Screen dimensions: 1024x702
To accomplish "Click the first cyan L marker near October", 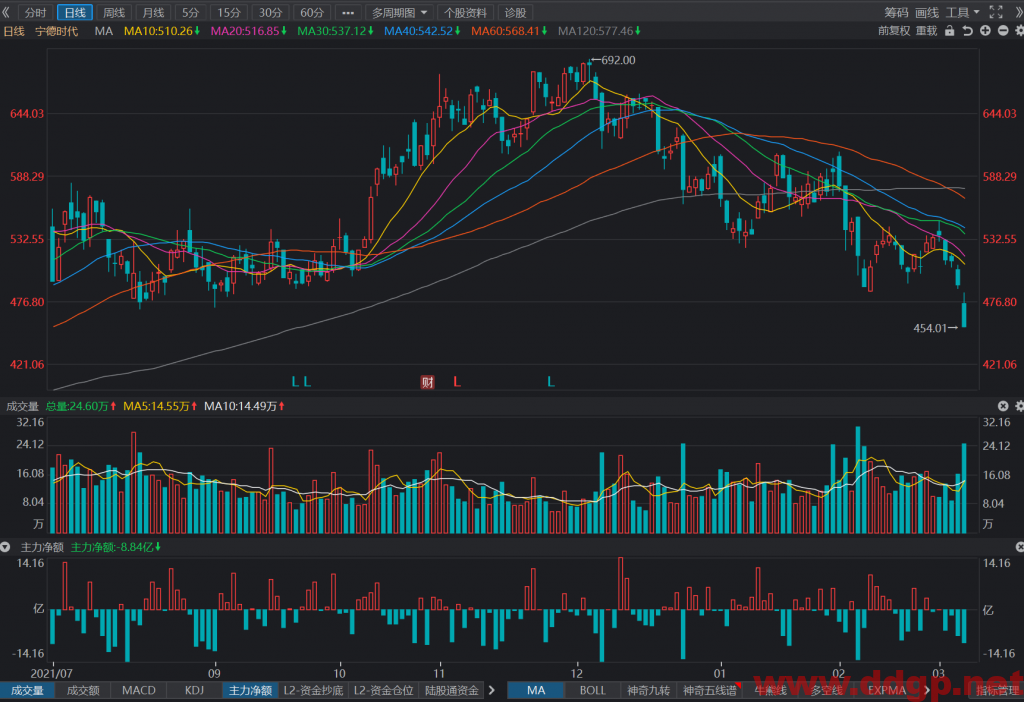I will click(295, 381).
